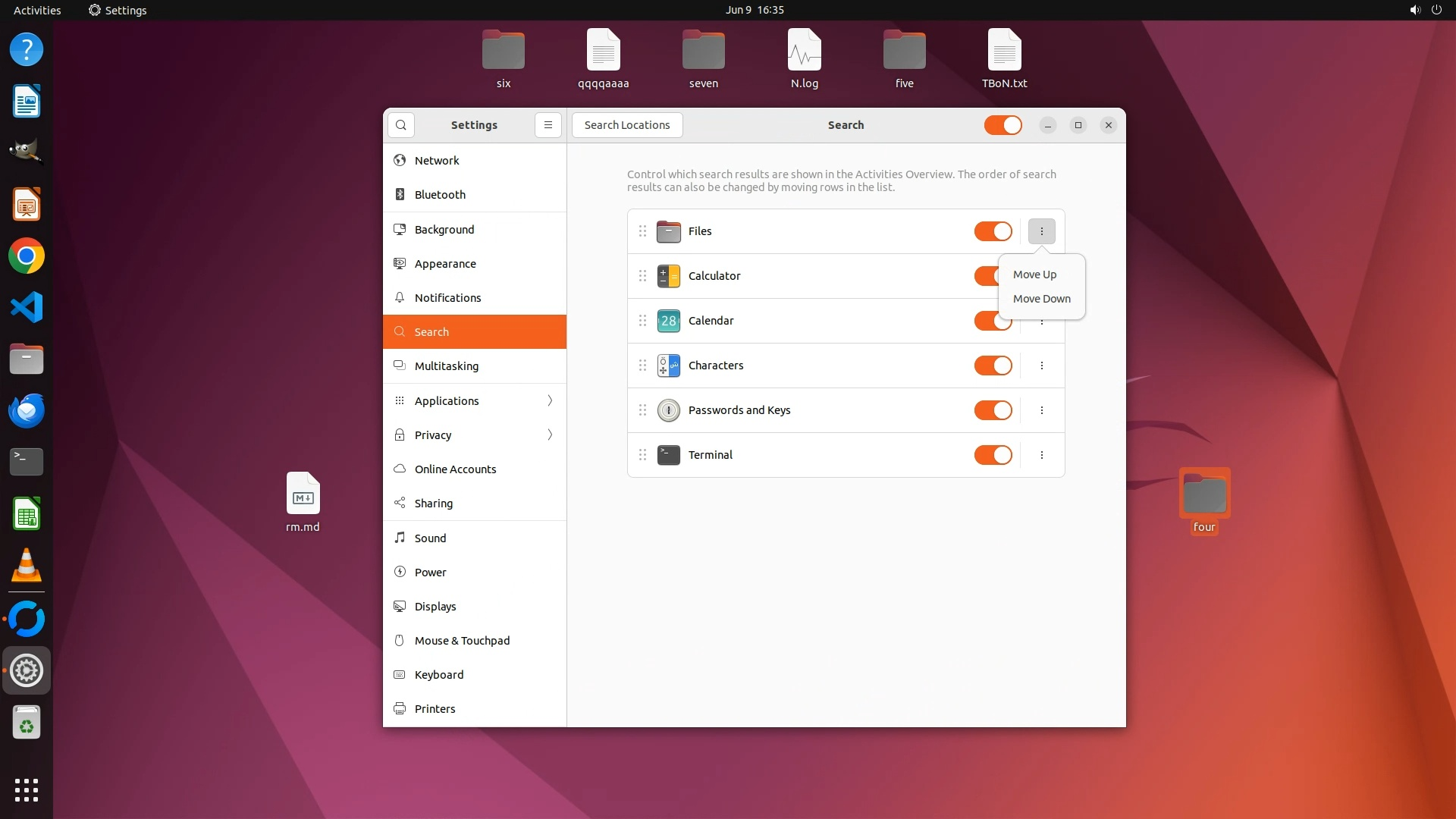Click the volume icon in top bar
Image resolution: width=1456 pixels, height=819 pixels.
1414,10
